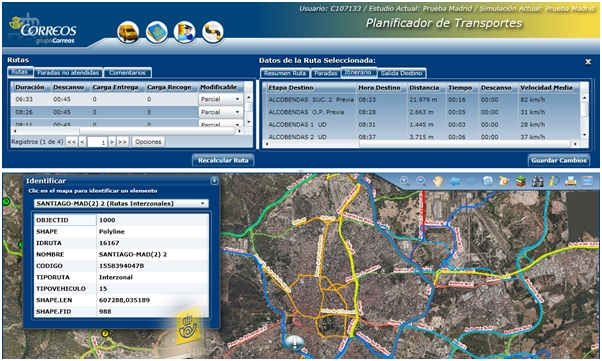Sort by the Descanso column in Rutas
Screen dimensions: 602x361
point(68,87)
